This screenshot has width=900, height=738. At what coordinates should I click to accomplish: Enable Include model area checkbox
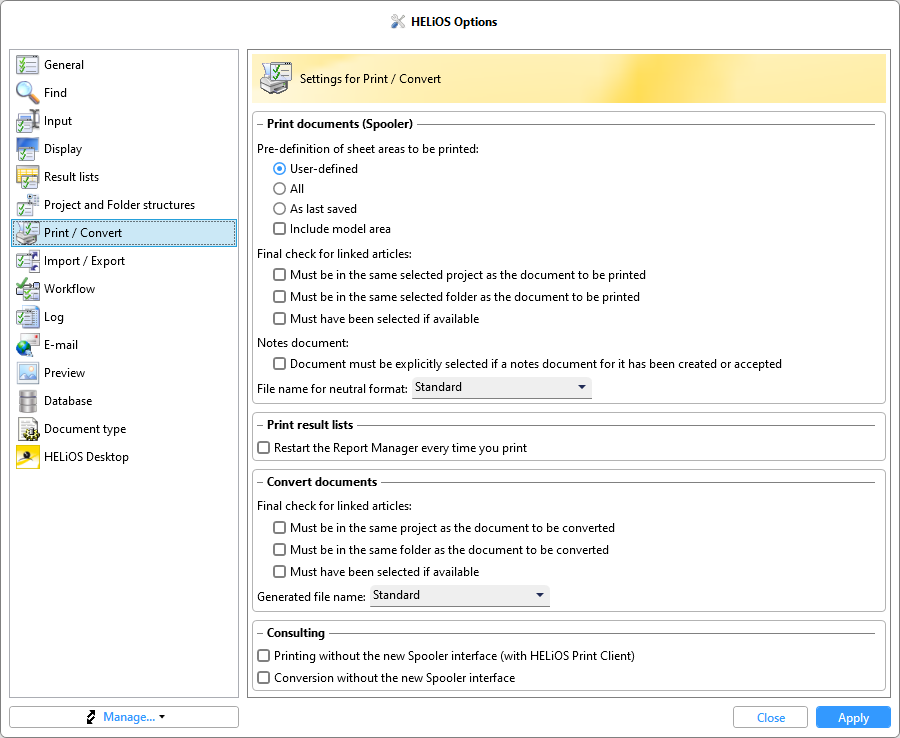pos(280,229)
